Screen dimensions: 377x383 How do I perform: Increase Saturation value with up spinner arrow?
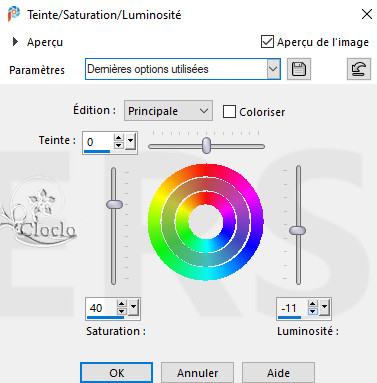[122, 304]
